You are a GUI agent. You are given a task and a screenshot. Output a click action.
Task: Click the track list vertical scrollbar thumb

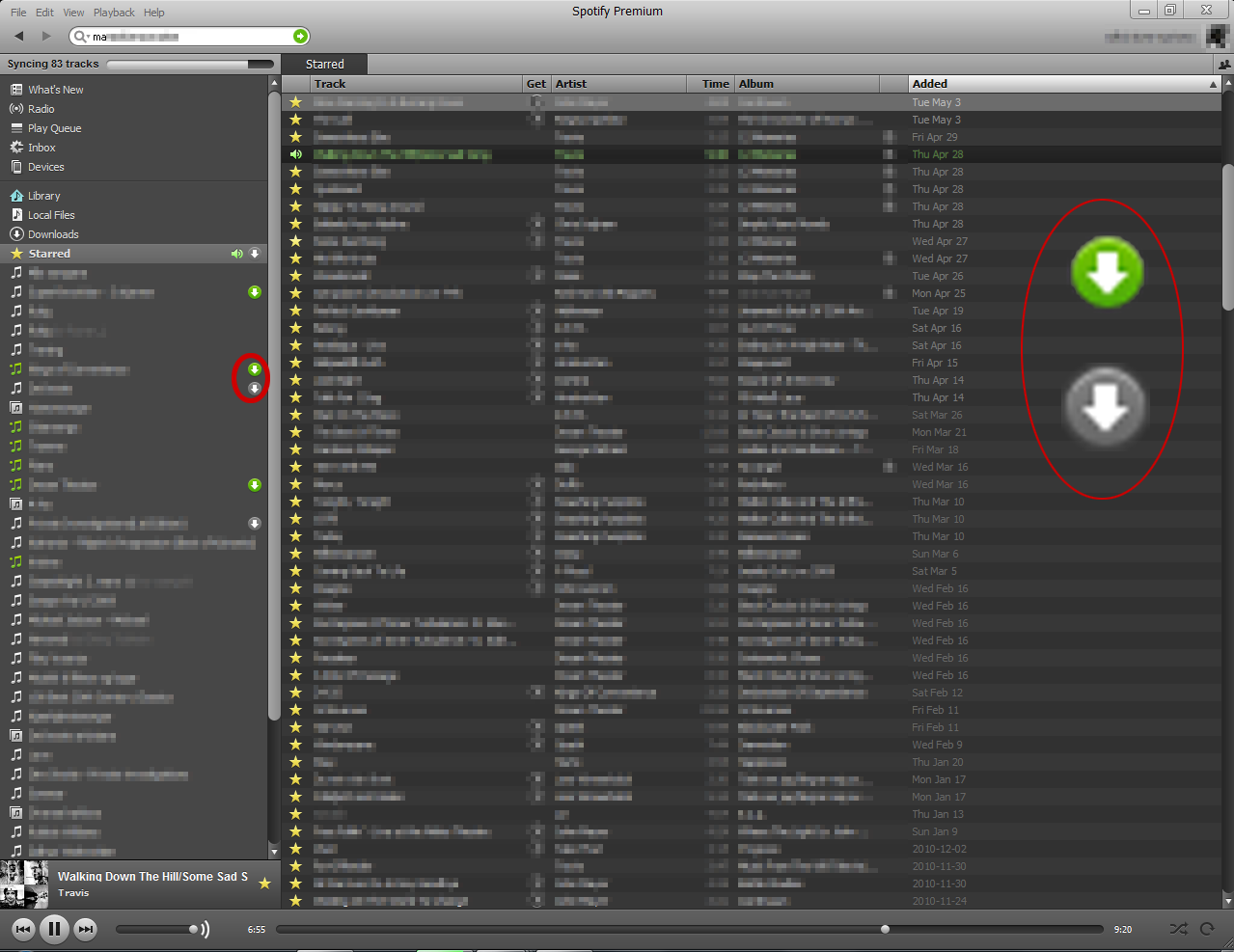click(1227, 236)
